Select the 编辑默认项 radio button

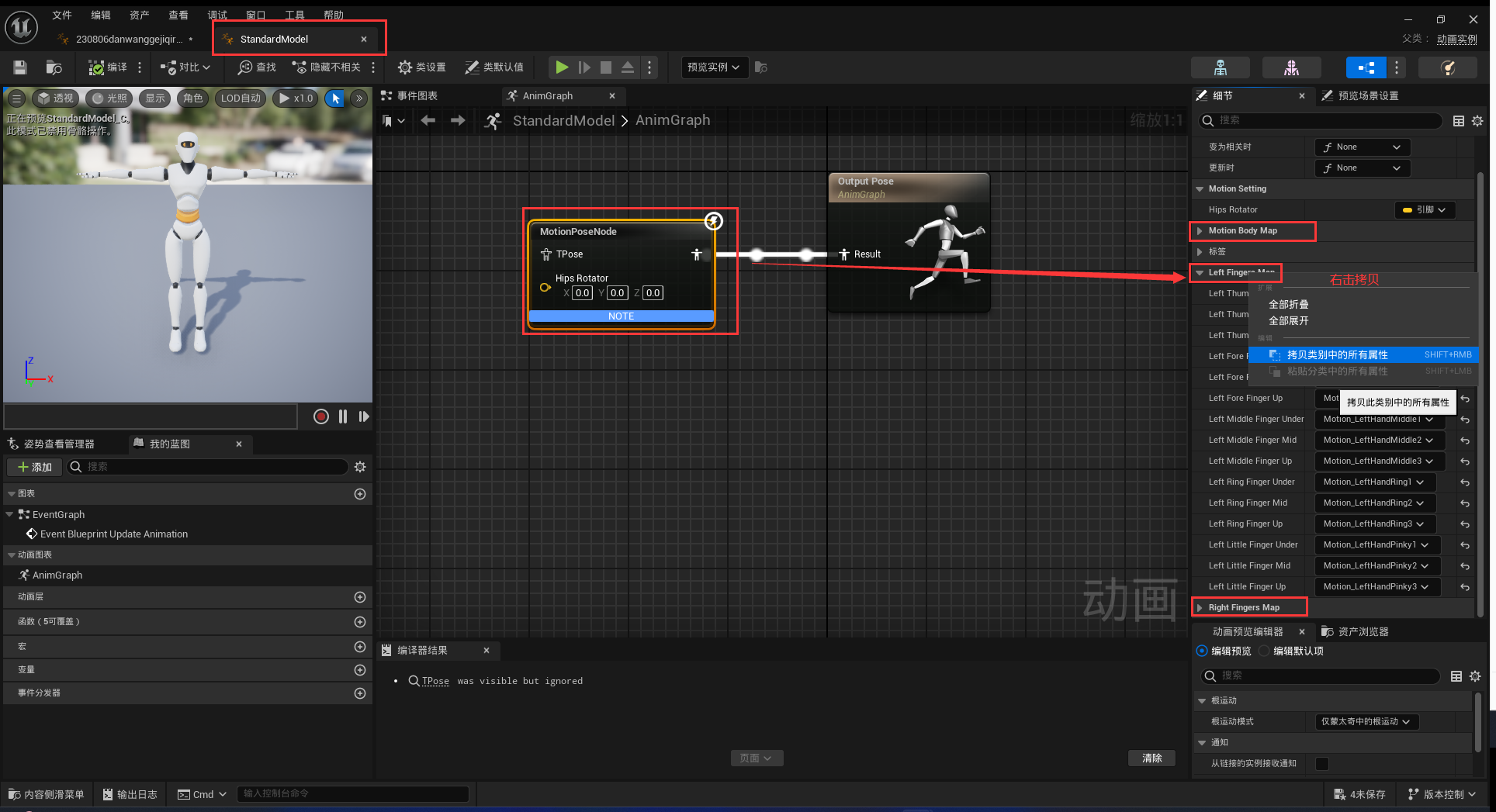pos(1264,651)
